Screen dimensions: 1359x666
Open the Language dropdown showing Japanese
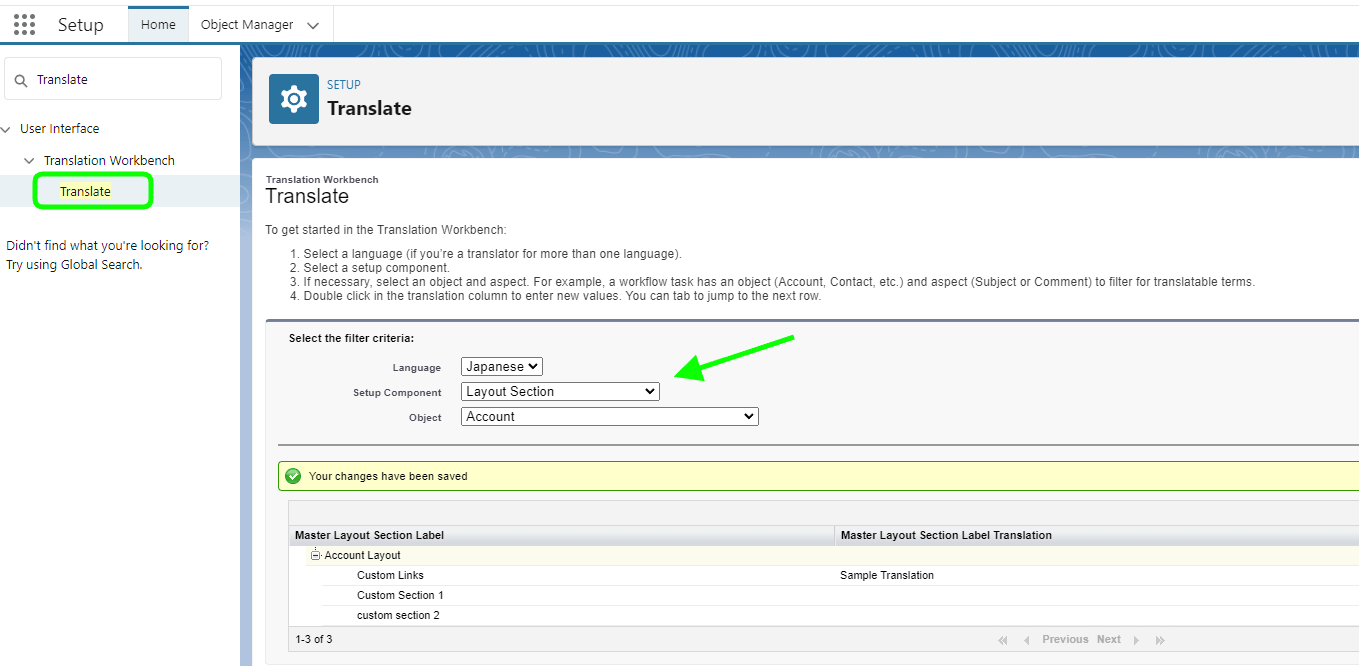[x=501, y=366]
